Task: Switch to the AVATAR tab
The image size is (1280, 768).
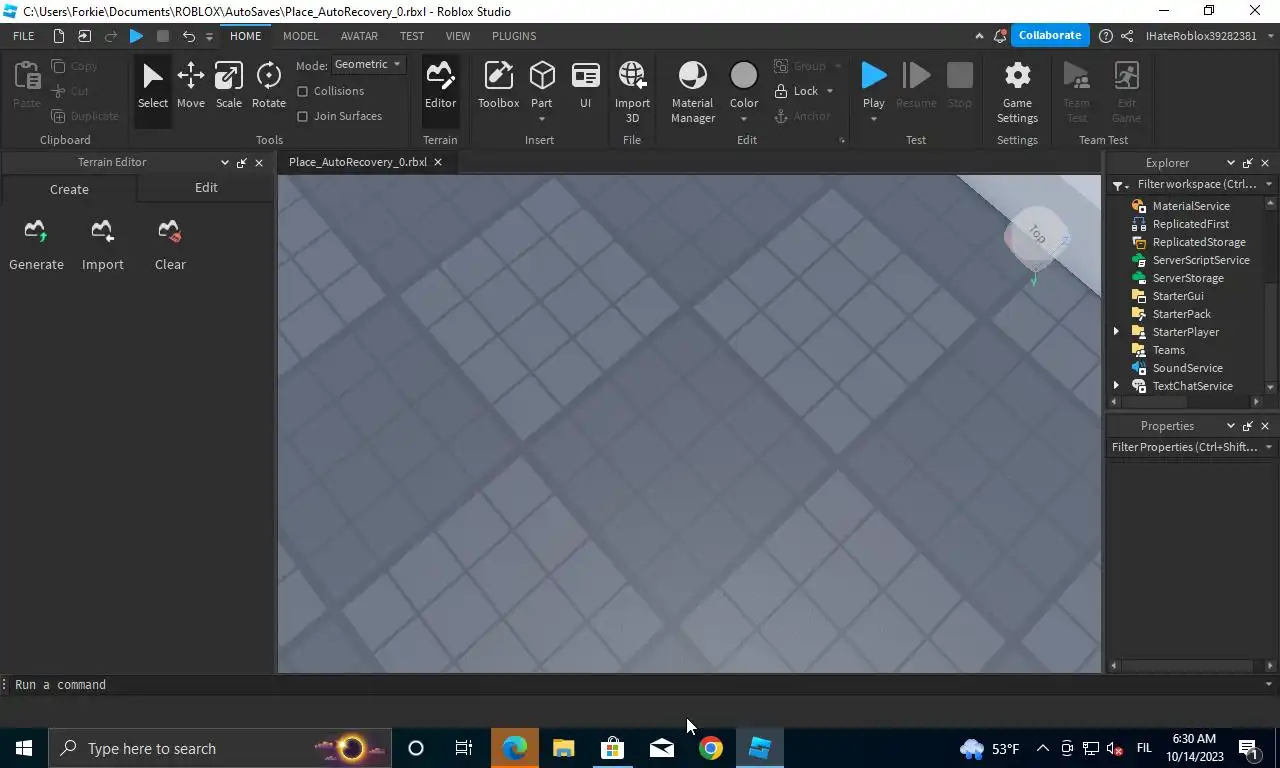Action: [359, 36]
